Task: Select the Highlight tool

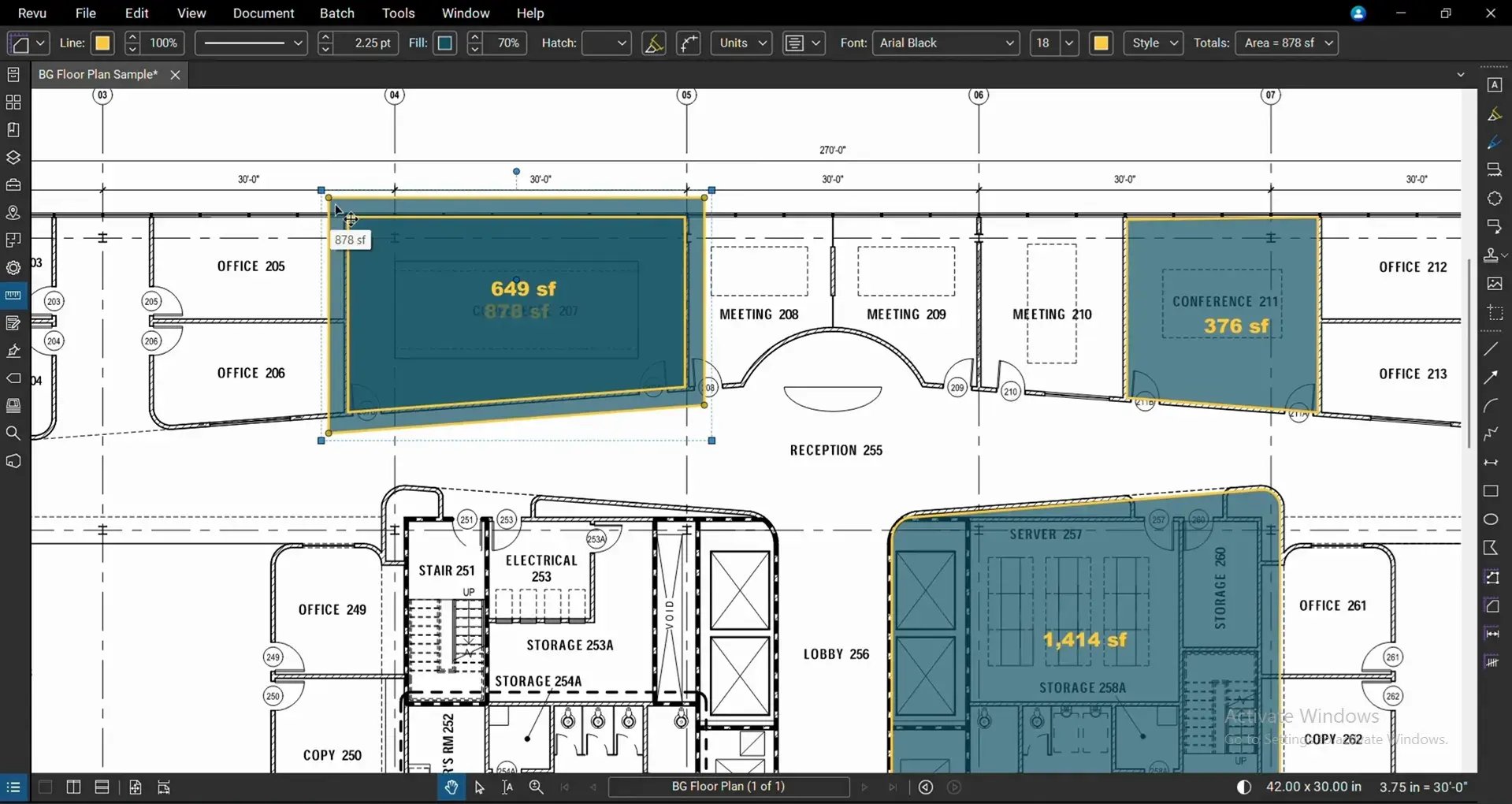Action: point(1494,114)
